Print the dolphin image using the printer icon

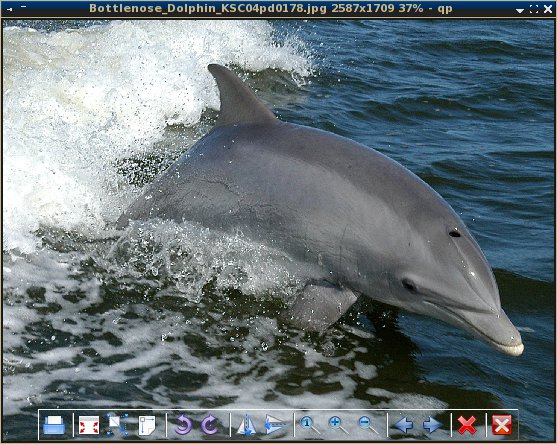[x=54, y=425]
